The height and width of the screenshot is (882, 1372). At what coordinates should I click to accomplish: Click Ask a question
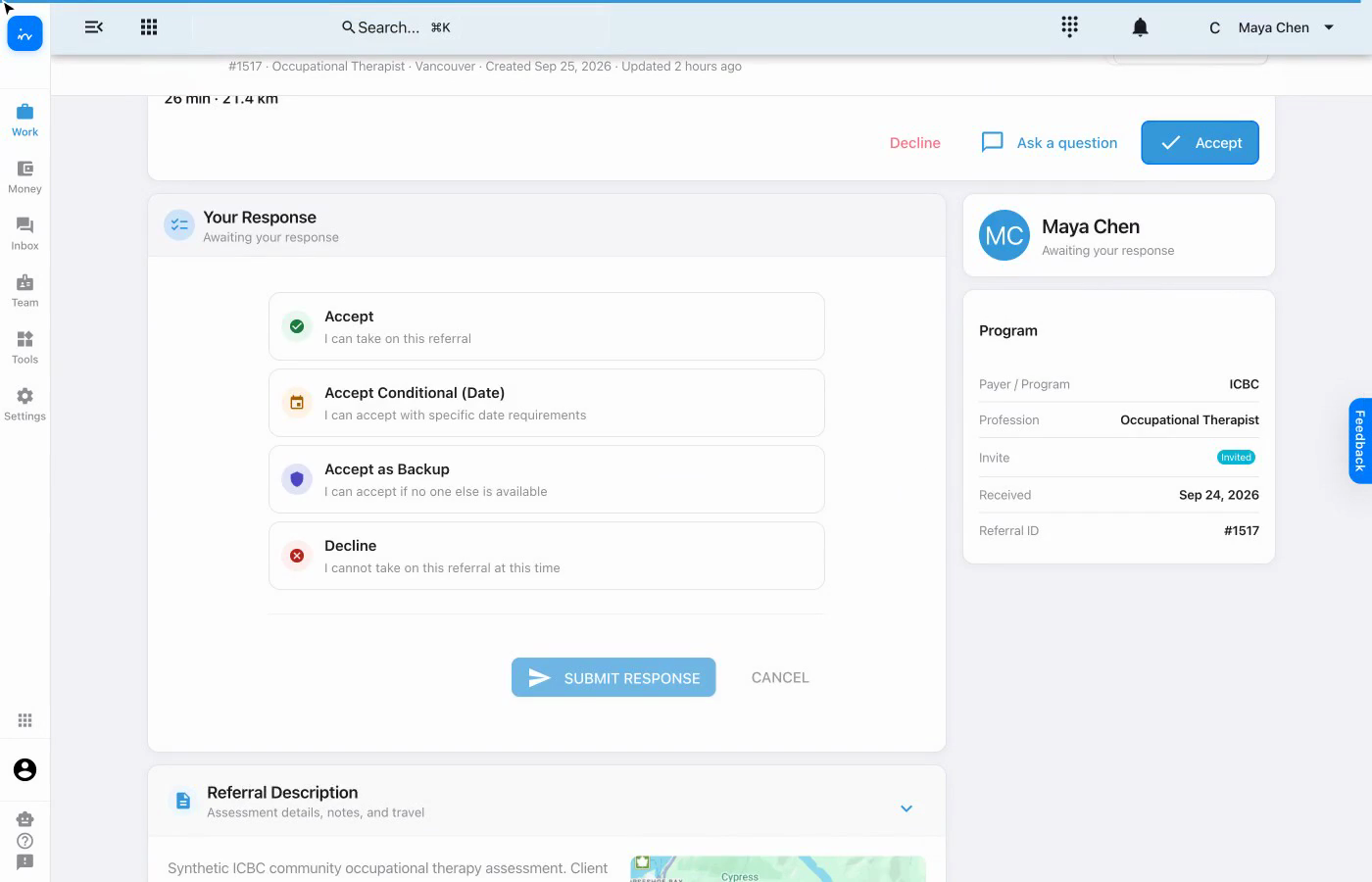tap(1050, 143)
